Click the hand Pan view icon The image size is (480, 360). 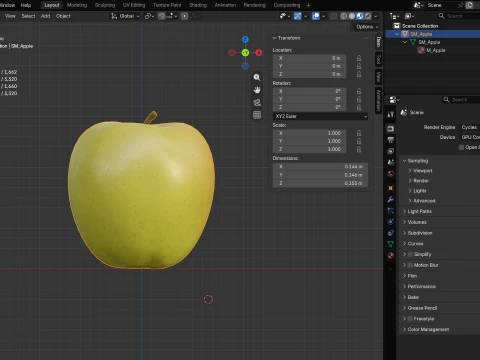(257, 90)
